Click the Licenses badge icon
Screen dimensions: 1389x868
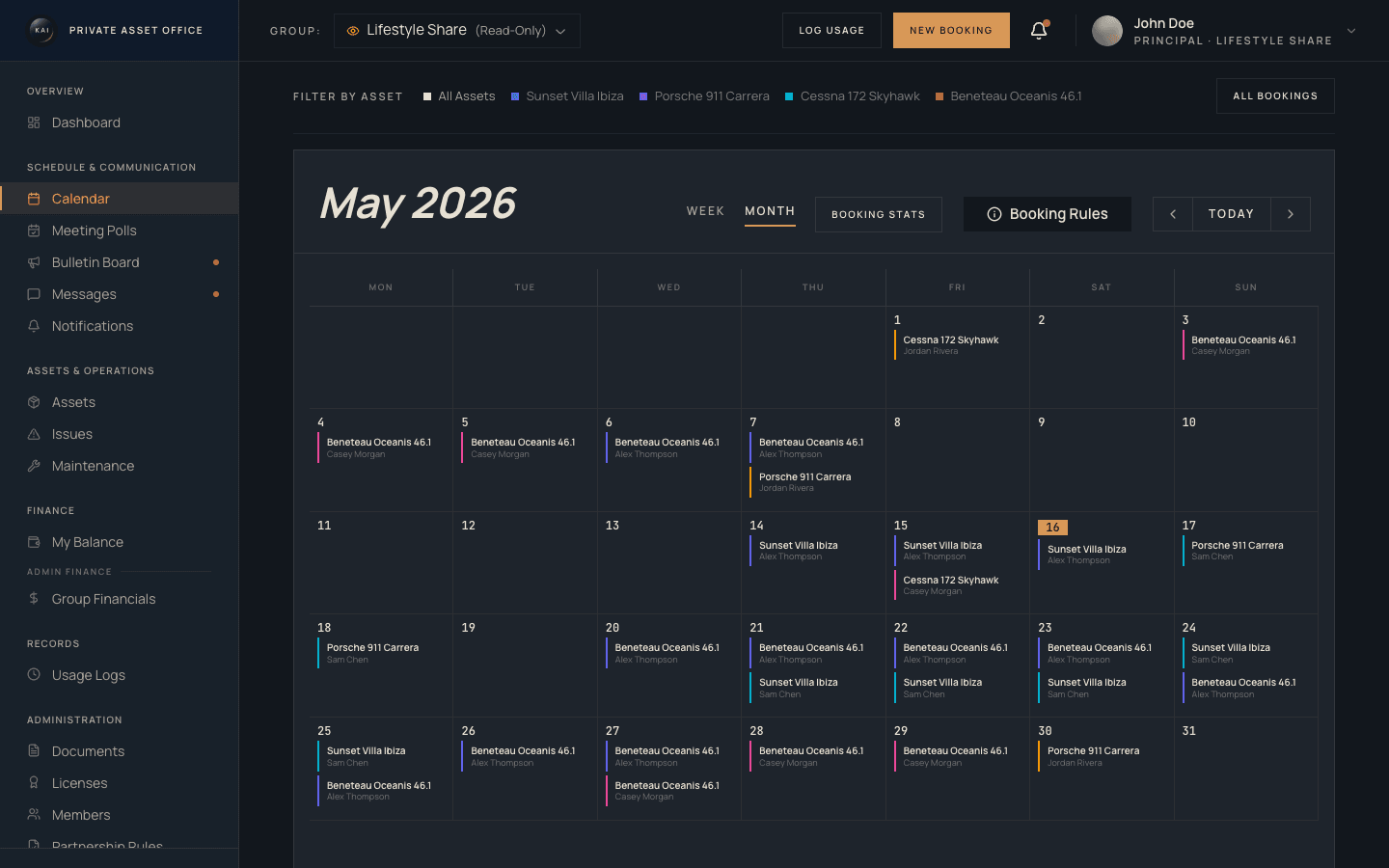click(x=34, y=783)
